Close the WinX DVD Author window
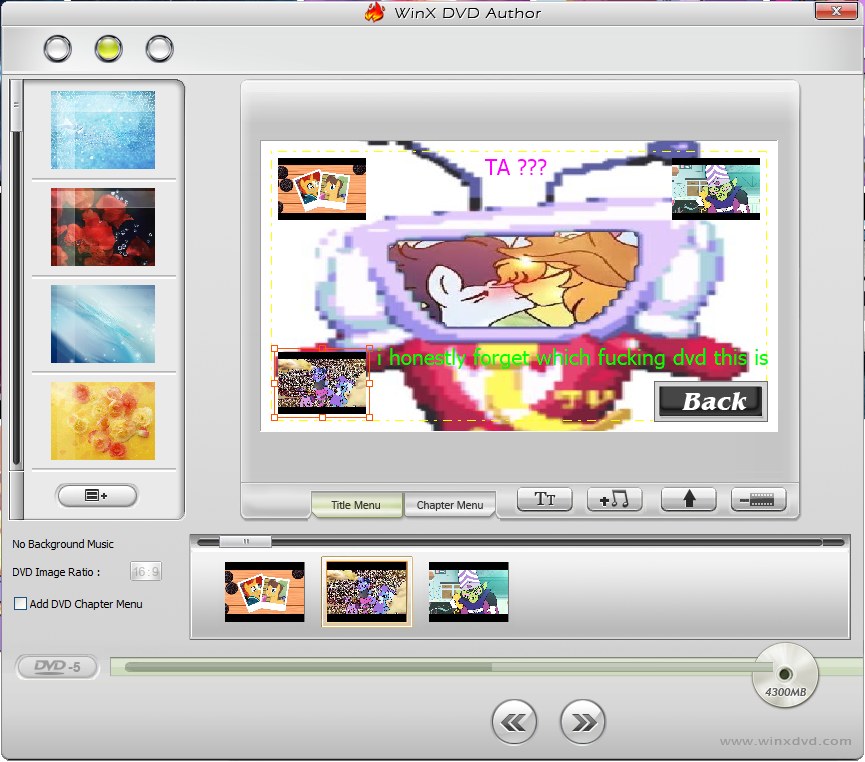The image size is (865, 762). point(836,11)
